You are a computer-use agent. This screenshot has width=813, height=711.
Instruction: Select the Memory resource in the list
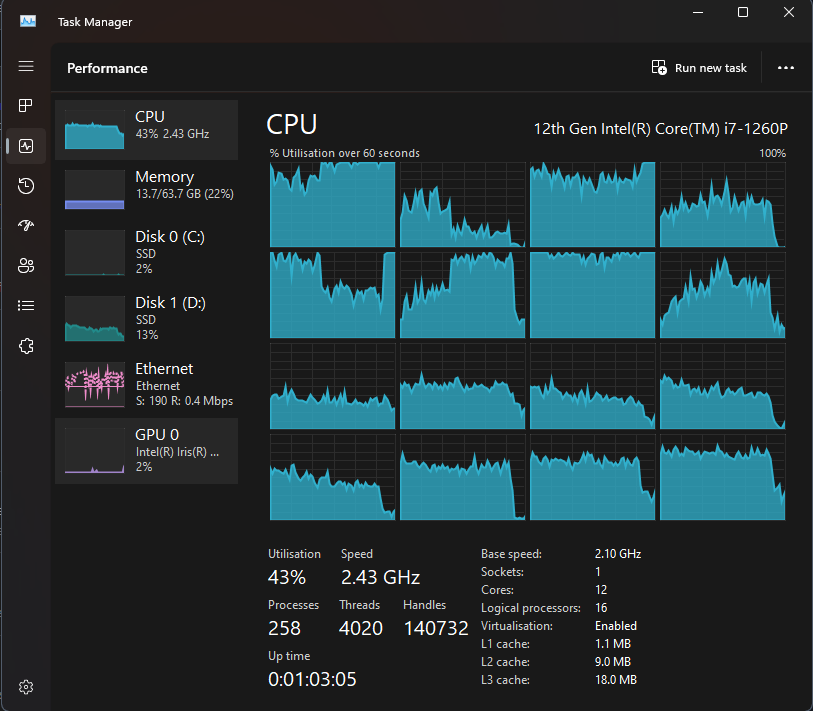[147, 189]
